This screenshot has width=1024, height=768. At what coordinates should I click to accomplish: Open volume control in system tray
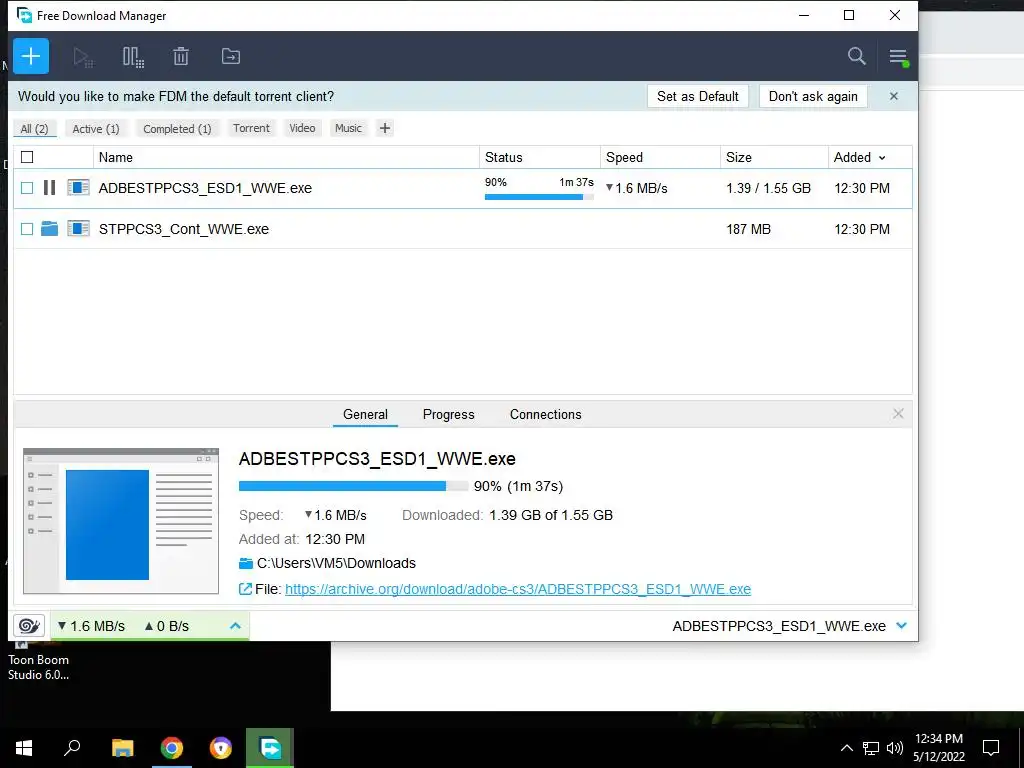895,748
